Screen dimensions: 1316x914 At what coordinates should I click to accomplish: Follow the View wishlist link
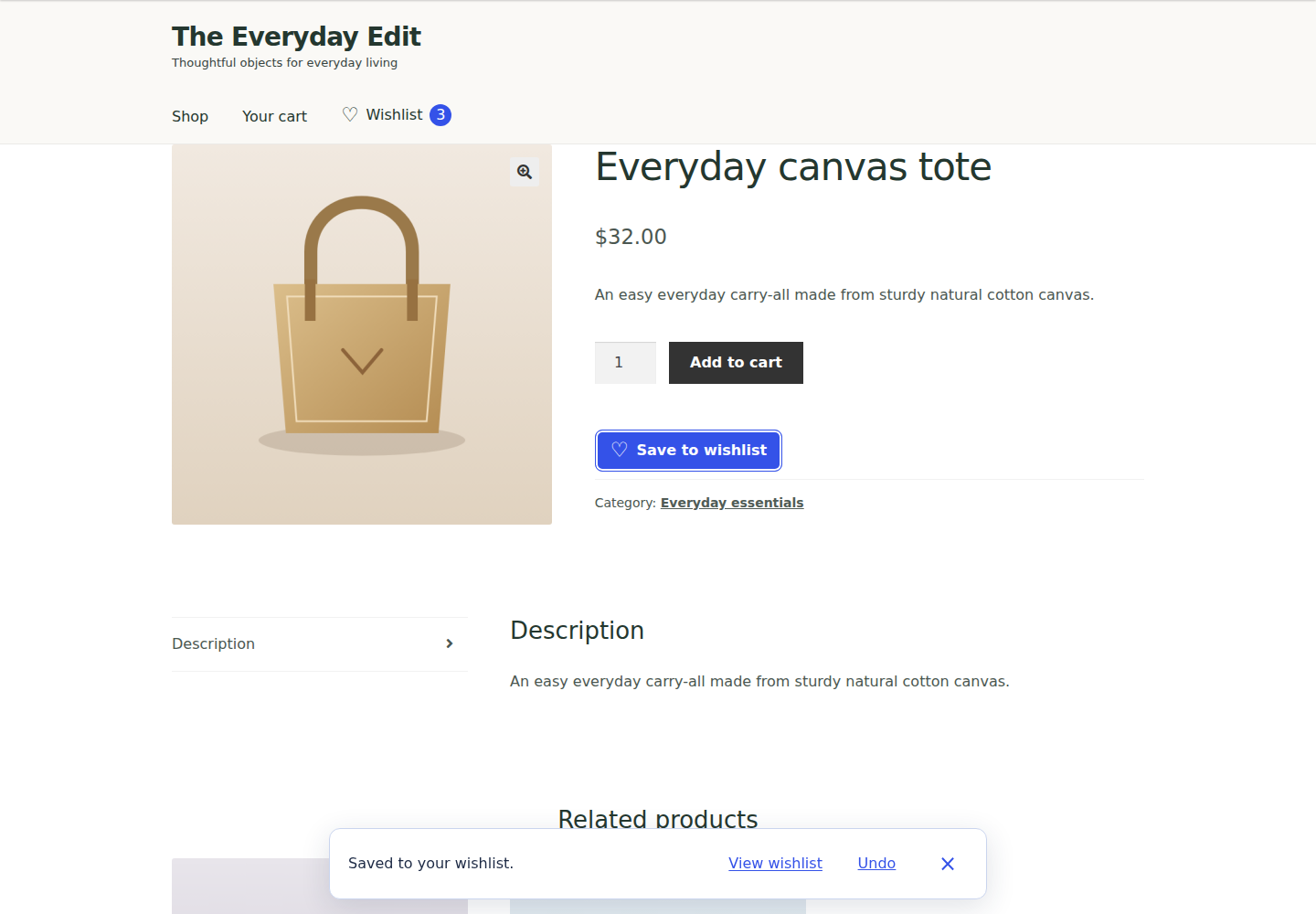click(x=775, y=863)
